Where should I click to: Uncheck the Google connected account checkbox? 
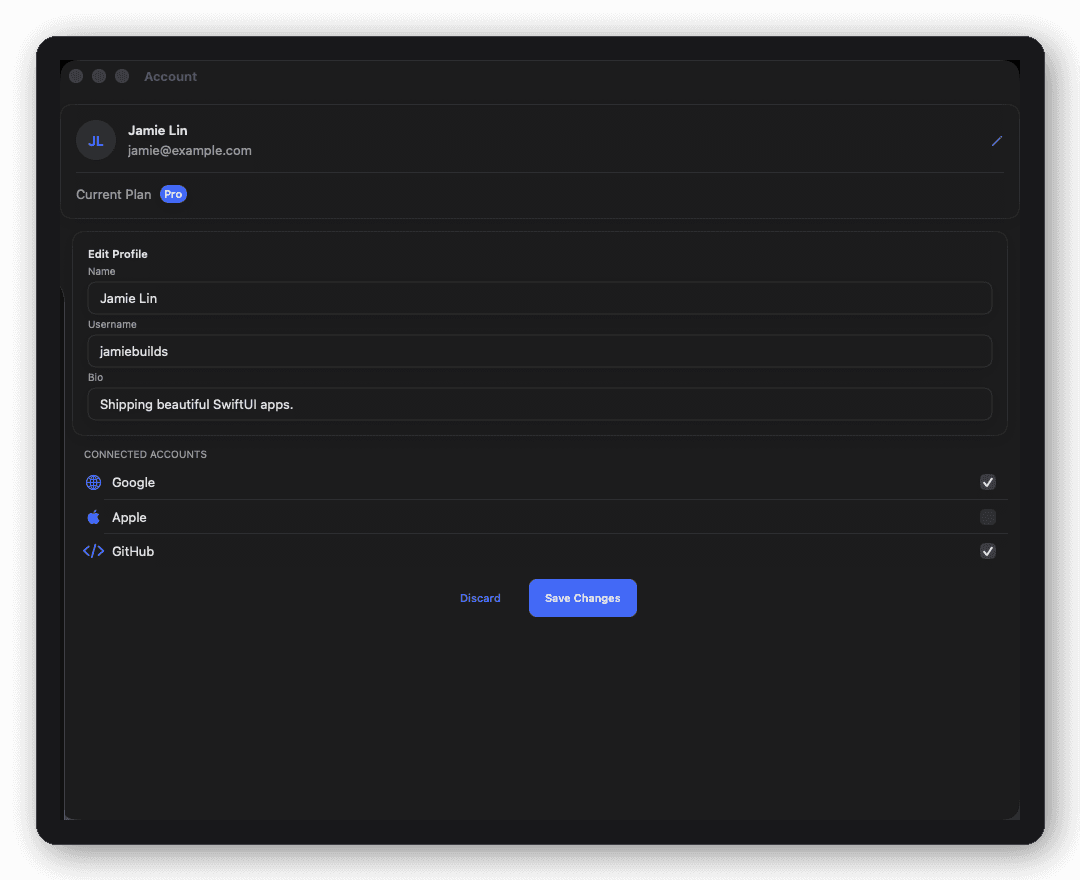tap(987, 482)
